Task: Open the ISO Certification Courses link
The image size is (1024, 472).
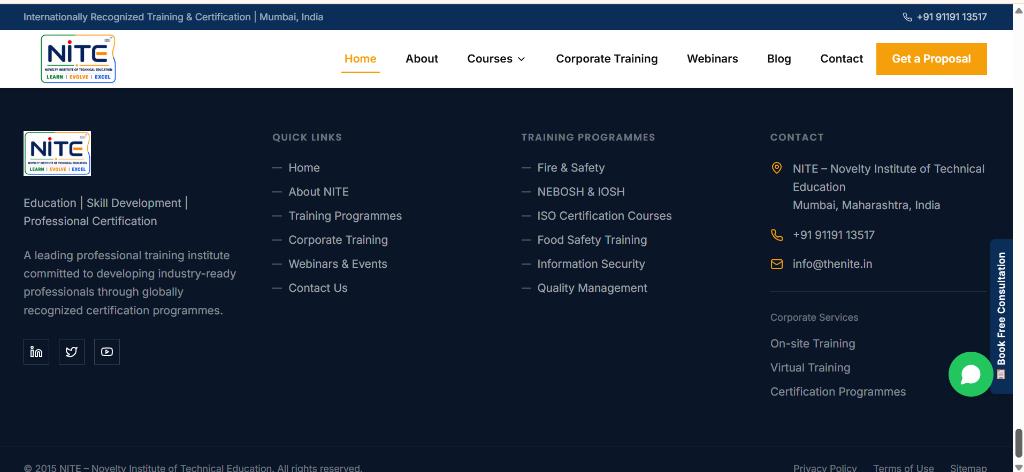Action: click(604, 216)
